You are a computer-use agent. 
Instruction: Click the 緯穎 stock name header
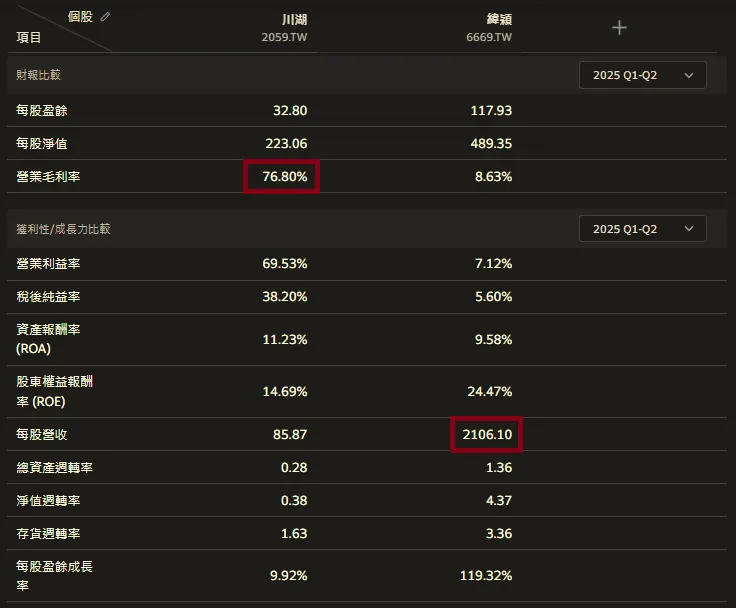(499, 19)
